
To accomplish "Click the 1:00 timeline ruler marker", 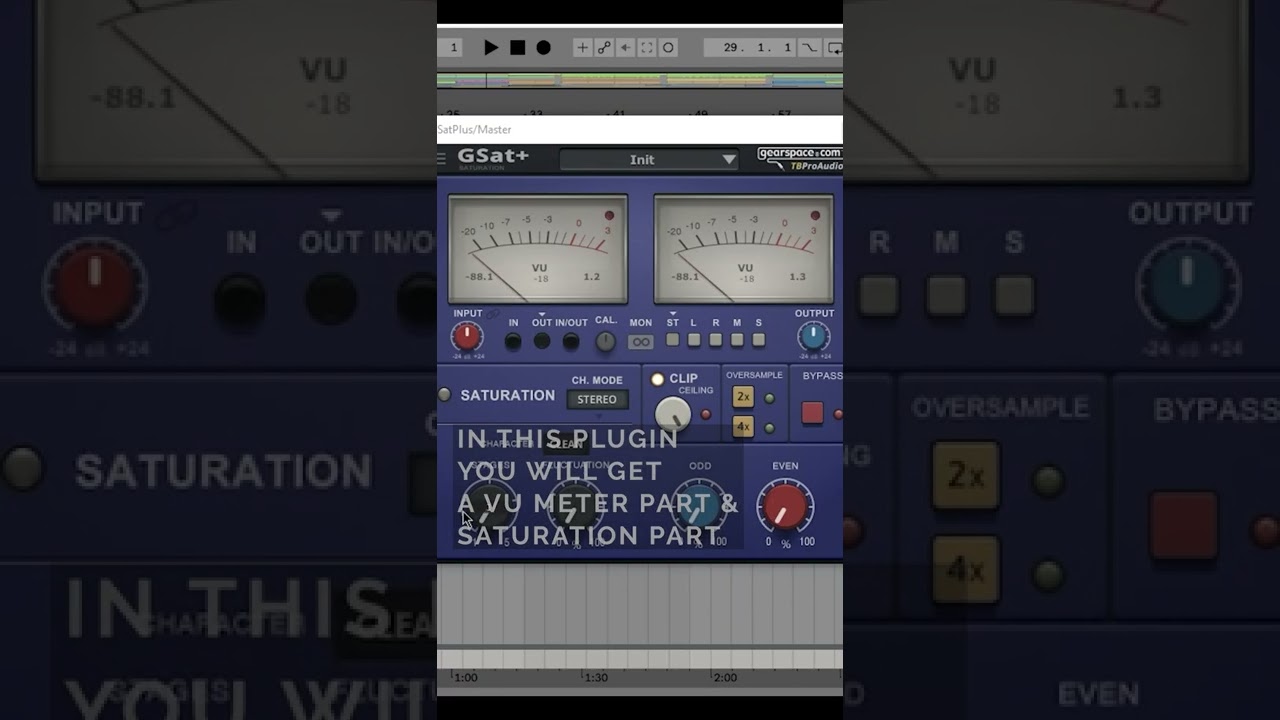I will tap(466, 677).
